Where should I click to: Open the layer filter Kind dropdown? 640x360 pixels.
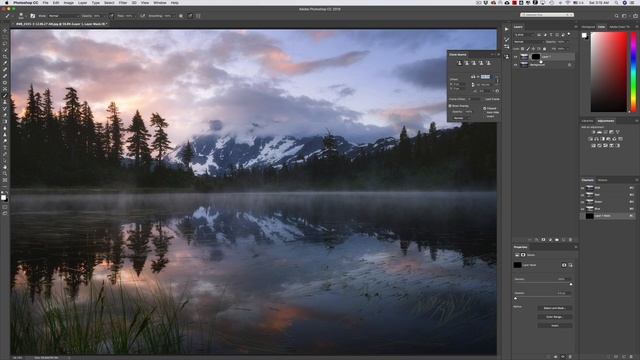523,35
